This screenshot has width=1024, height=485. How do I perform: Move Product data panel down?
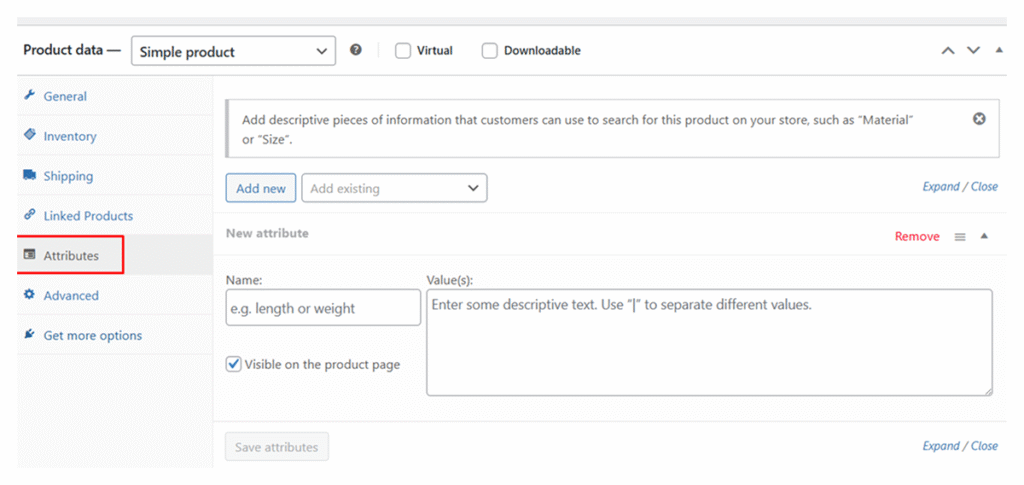coord(973,50)
